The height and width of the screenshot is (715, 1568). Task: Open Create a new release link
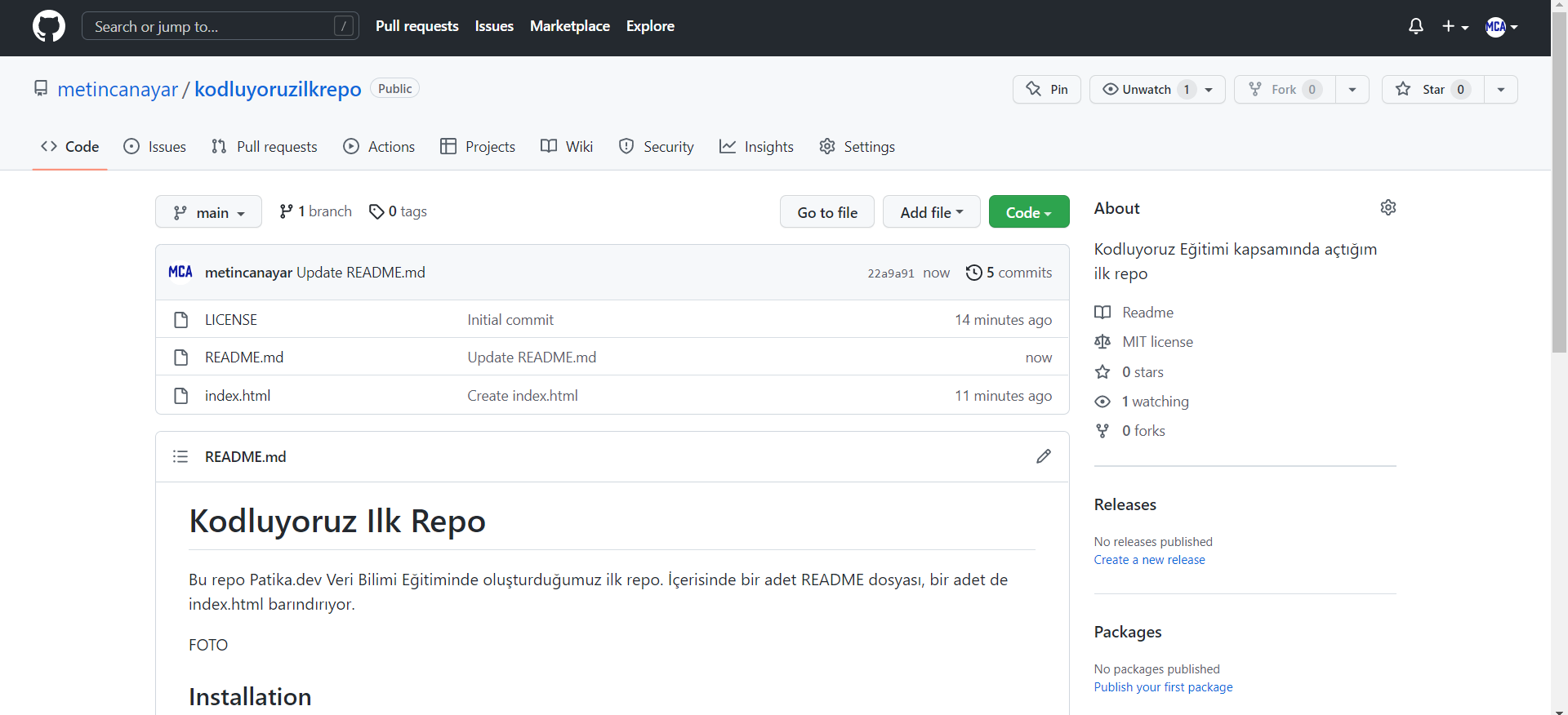[1149, 560]
